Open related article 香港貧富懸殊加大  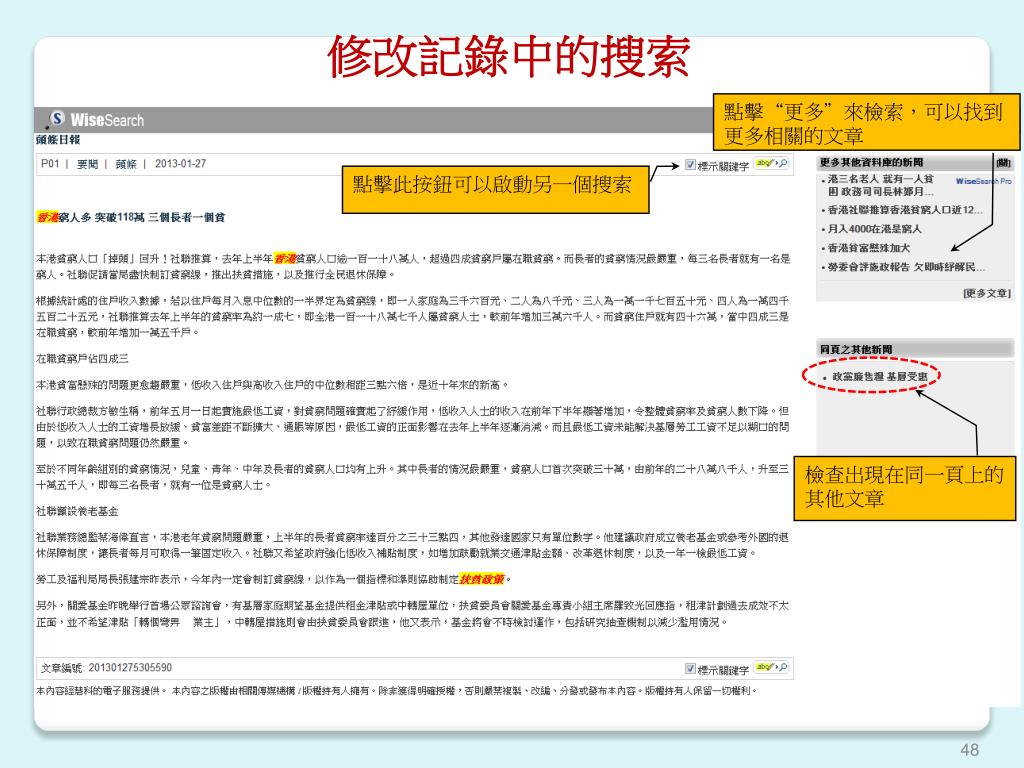[869, 248]
